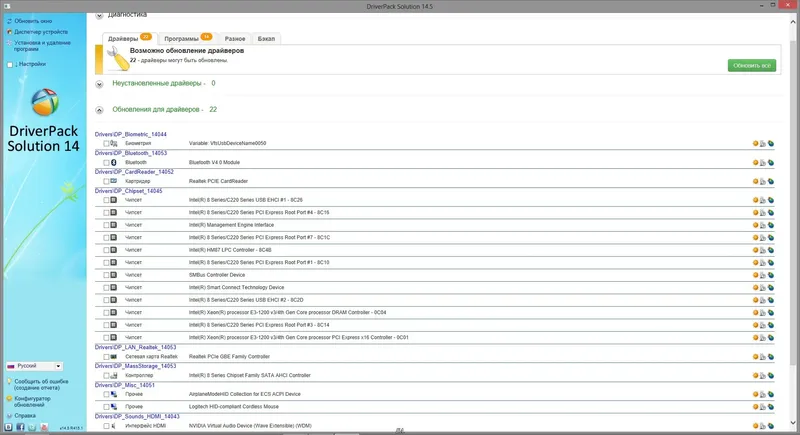The image size is (800, 435).
Task: Click globe icon in Logitech HID-compliant Cordless Mouse row
Action: coord(771,406)
